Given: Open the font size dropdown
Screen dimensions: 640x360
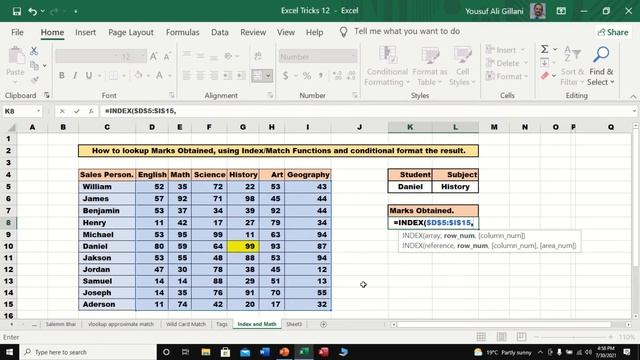Looking at the screenshot, I should [142, 56].
